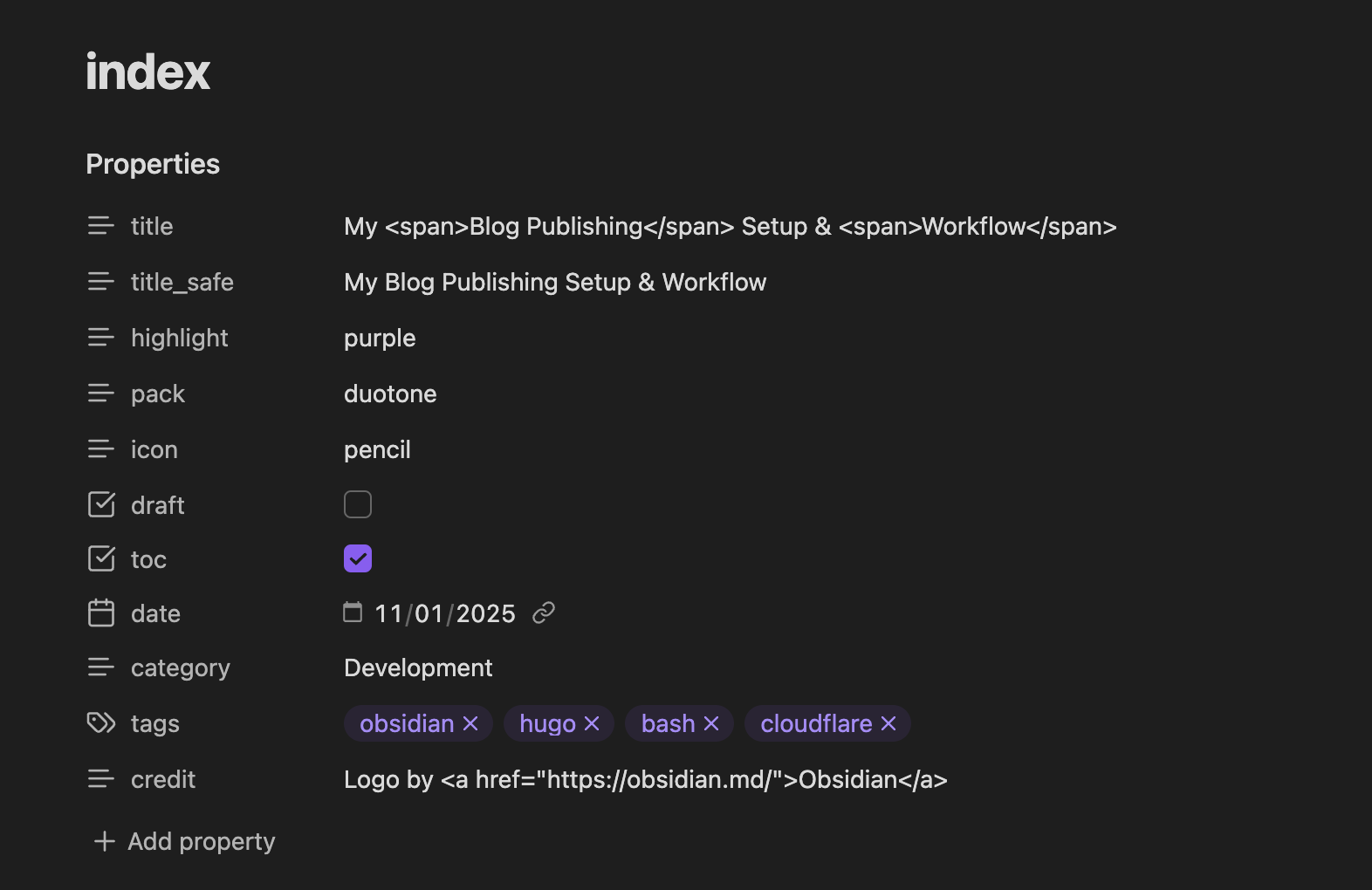Open date picker icon before 11/01/2025

tap(353, 613)
